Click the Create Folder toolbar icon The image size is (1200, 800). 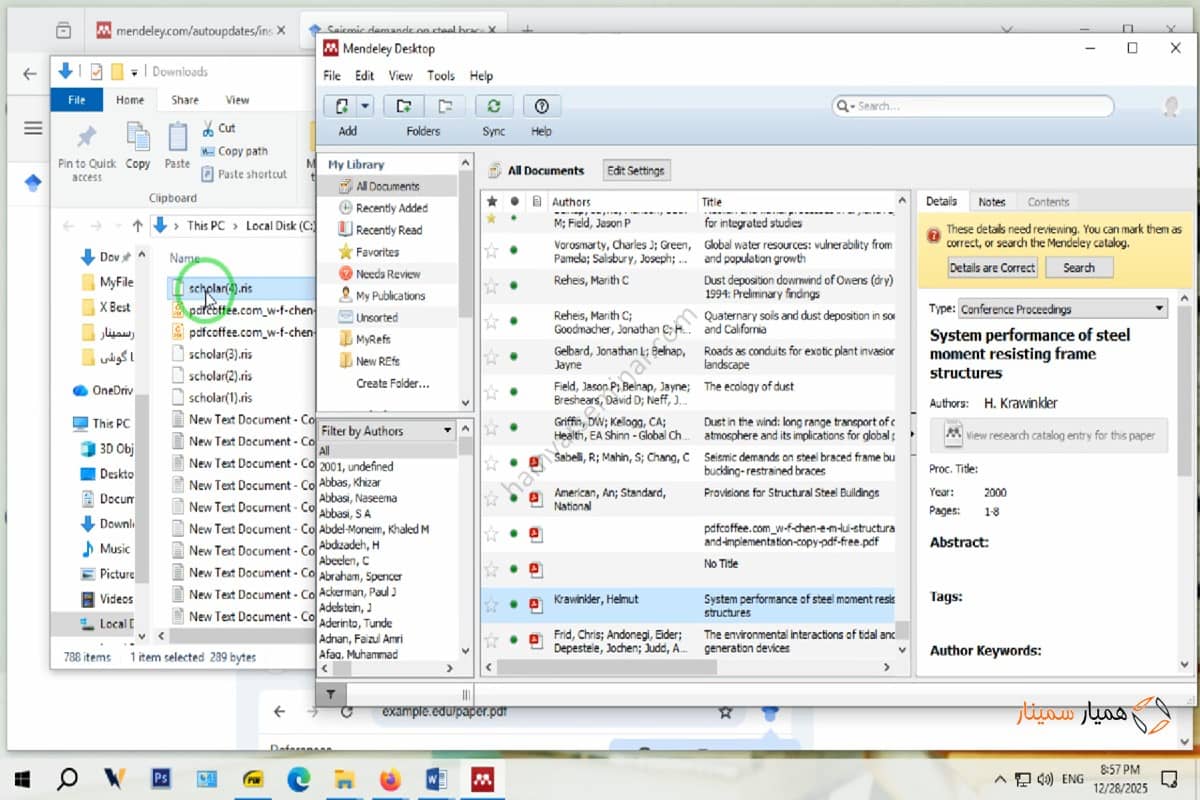(x=404, y=106)
